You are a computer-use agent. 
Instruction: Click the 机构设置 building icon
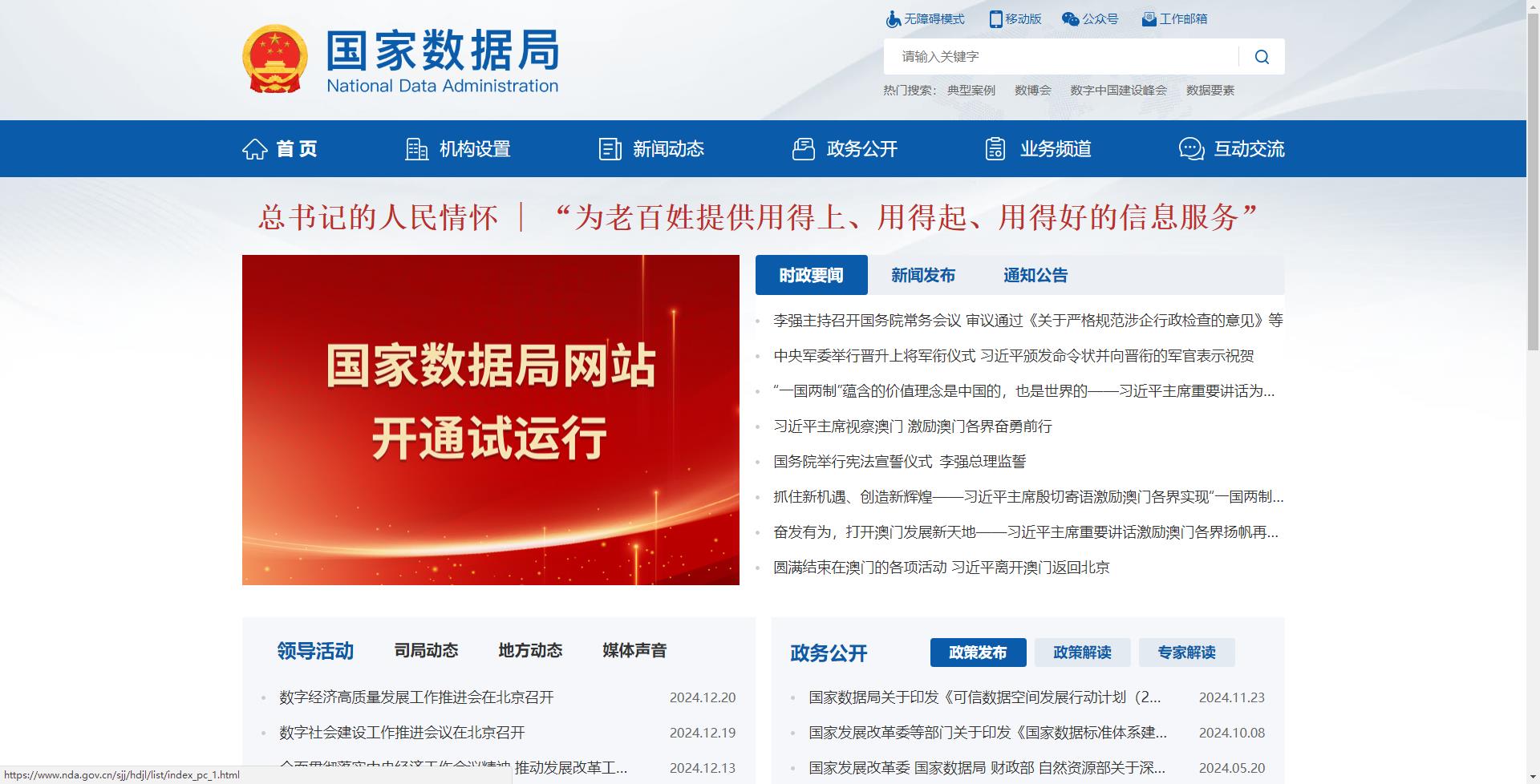pyautogui.click(x=417, y=149)
